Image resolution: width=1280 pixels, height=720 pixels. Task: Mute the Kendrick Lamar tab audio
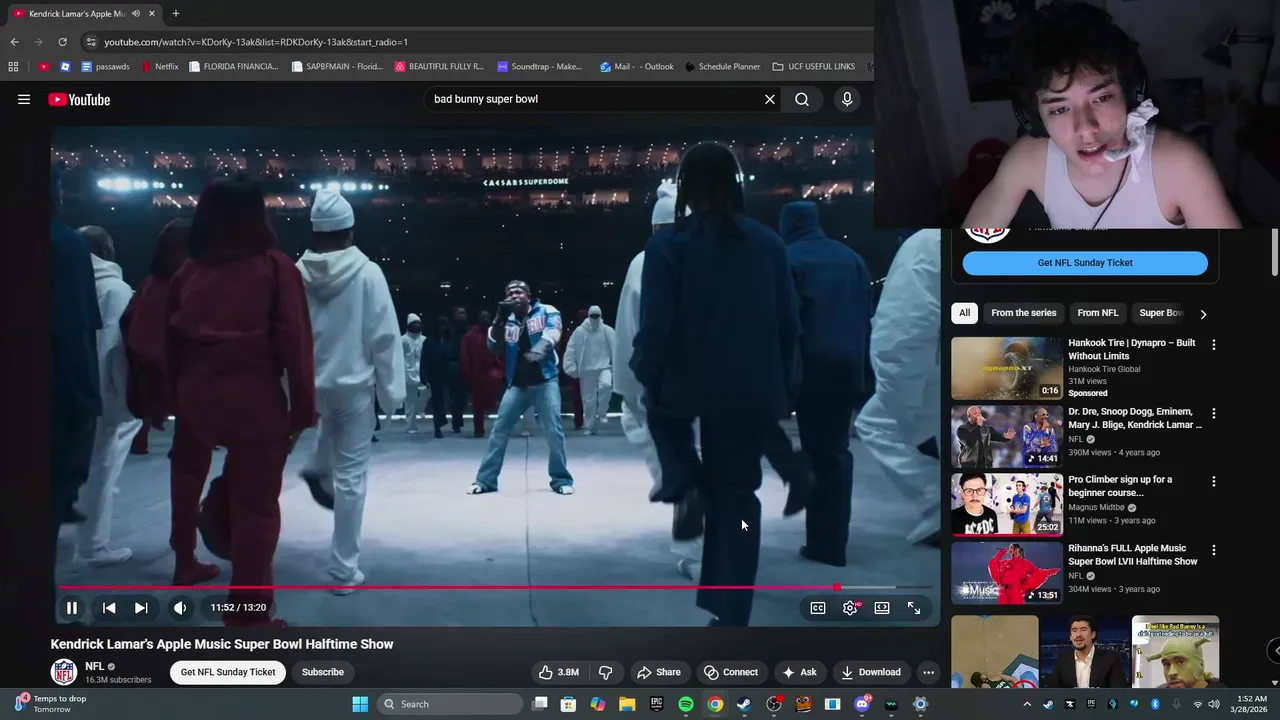tap(135, 13)
